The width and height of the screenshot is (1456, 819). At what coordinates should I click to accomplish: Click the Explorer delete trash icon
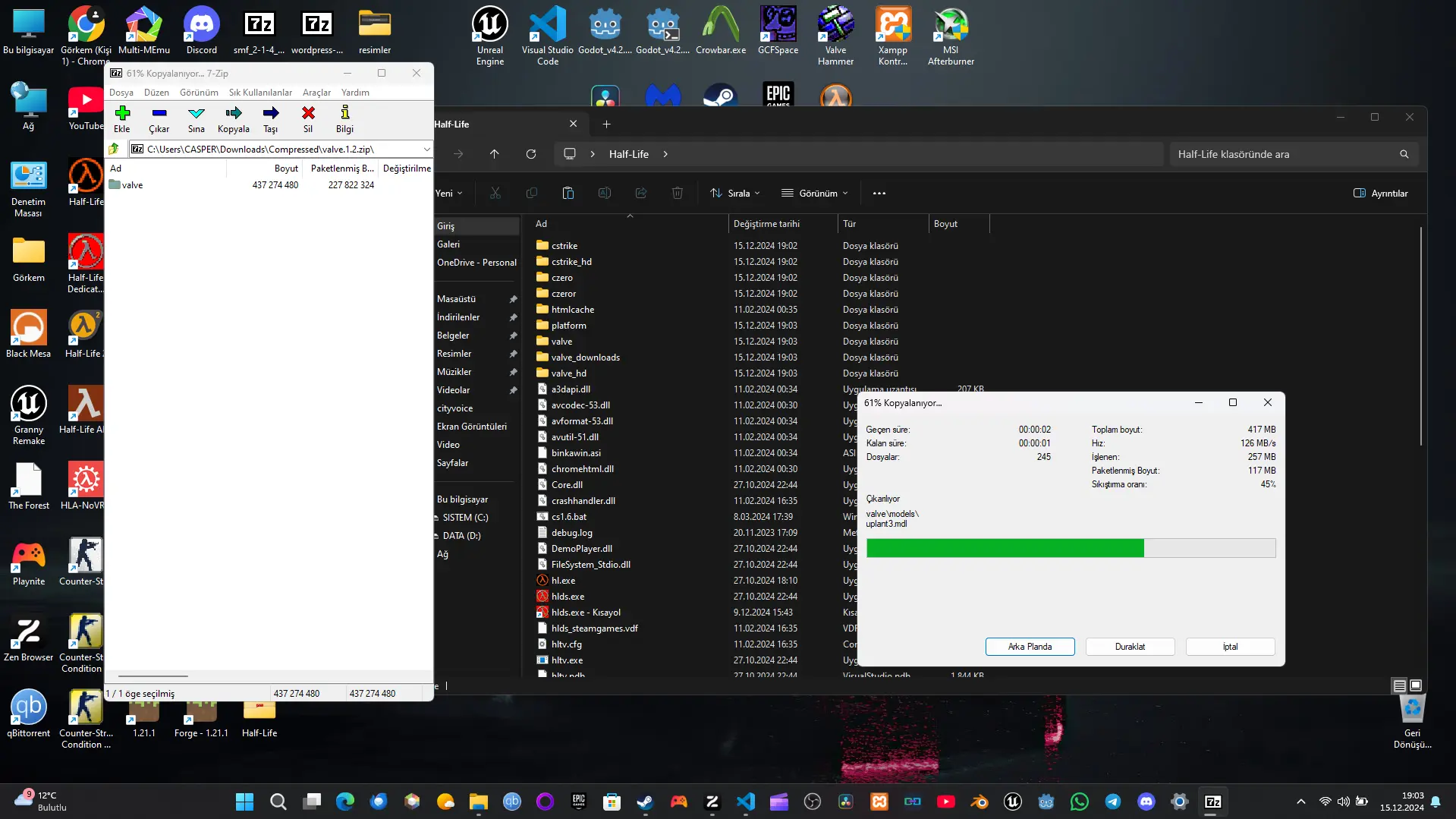tap(678, 194)
